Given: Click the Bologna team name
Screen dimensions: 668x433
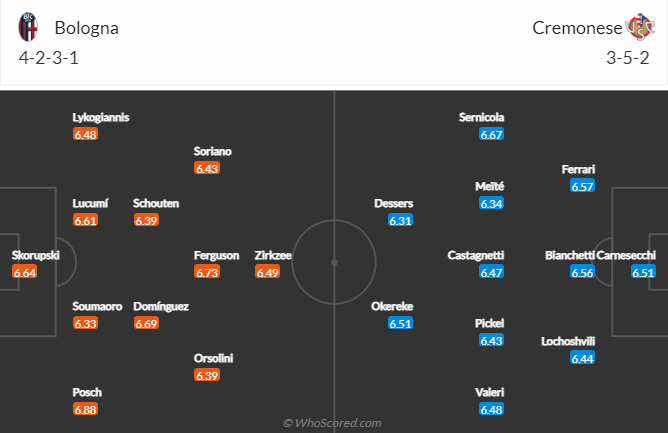Looking at the screenshot, I should point(87,28).
